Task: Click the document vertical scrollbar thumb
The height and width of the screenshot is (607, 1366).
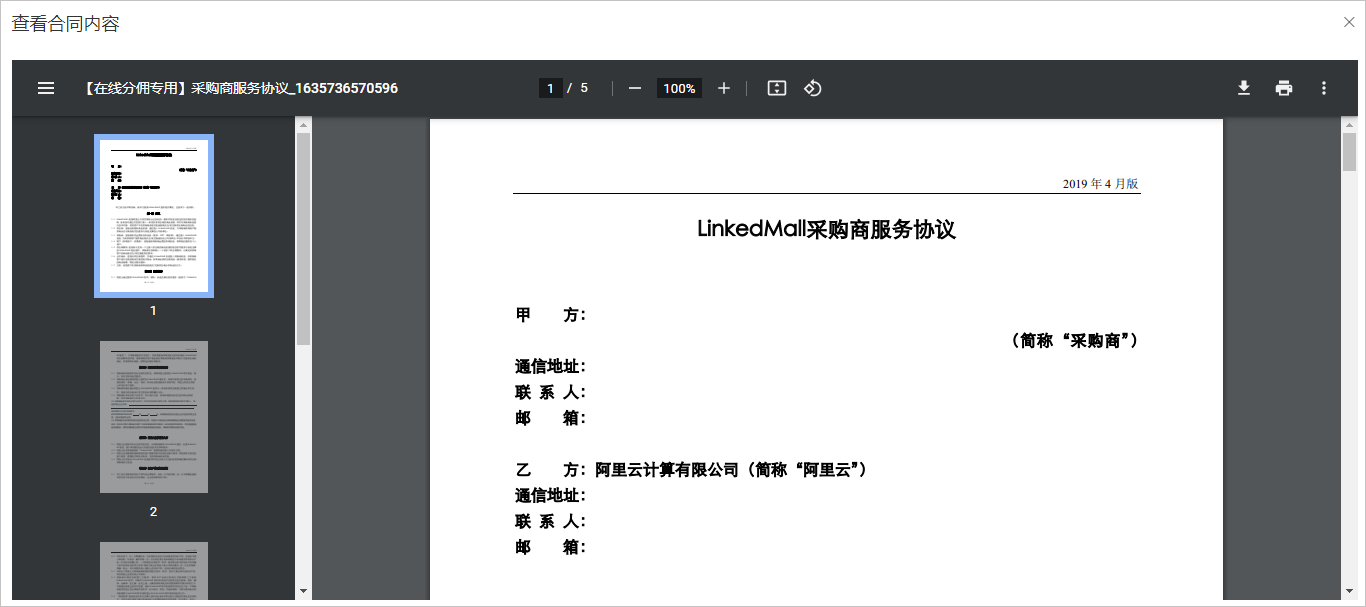Action: 1349,152
